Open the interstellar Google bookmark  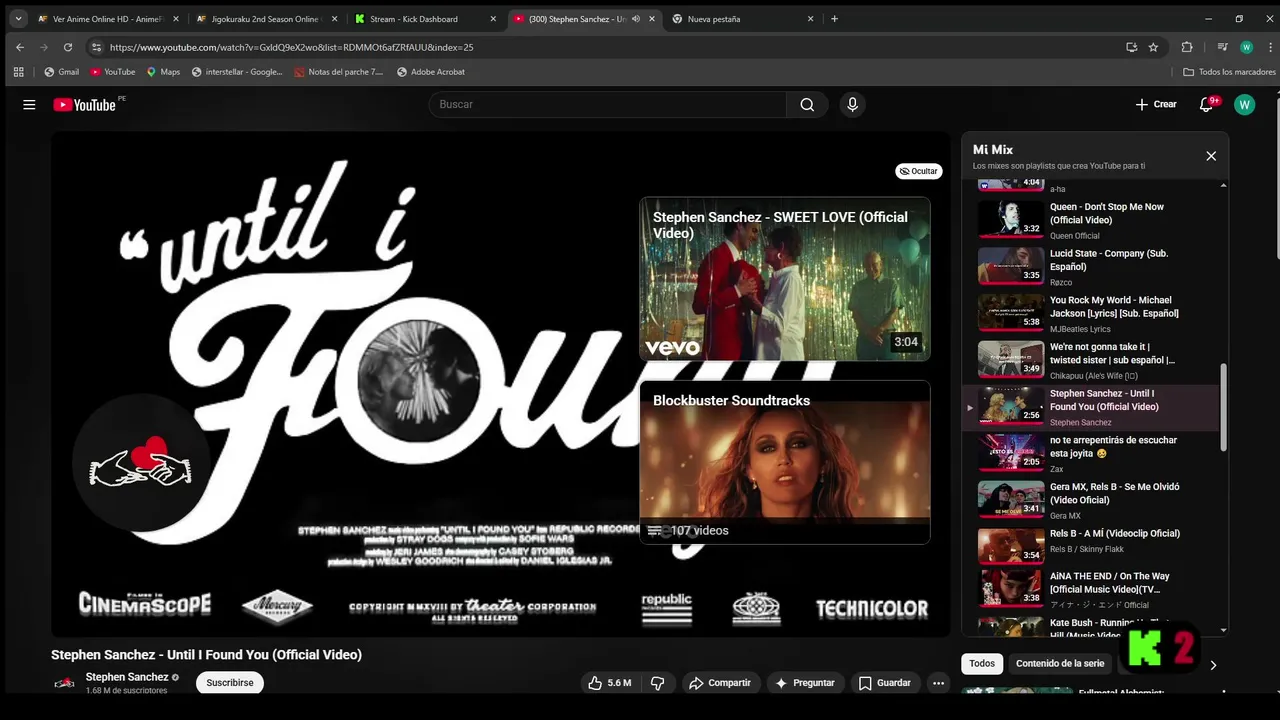tap(237, 72)
